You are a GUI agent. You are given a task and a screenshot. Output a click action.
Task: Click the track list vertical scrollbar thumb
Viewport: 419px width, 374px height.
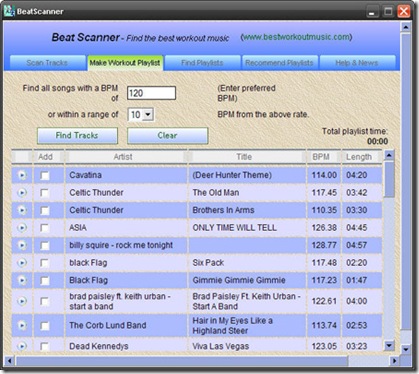pos(389,179)
